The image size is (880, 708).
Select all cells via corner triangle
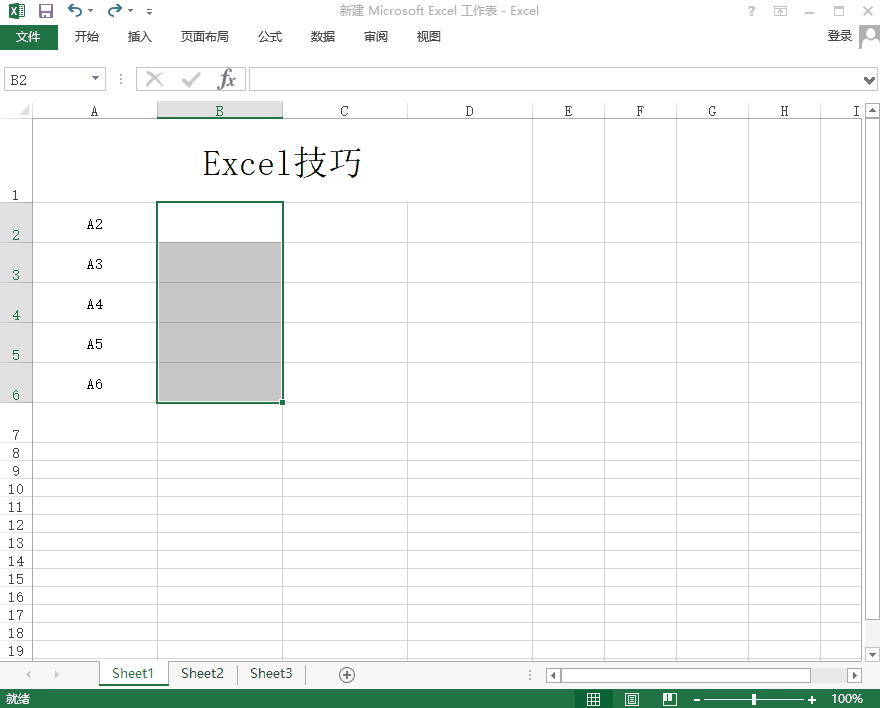[x=24, y=111]
